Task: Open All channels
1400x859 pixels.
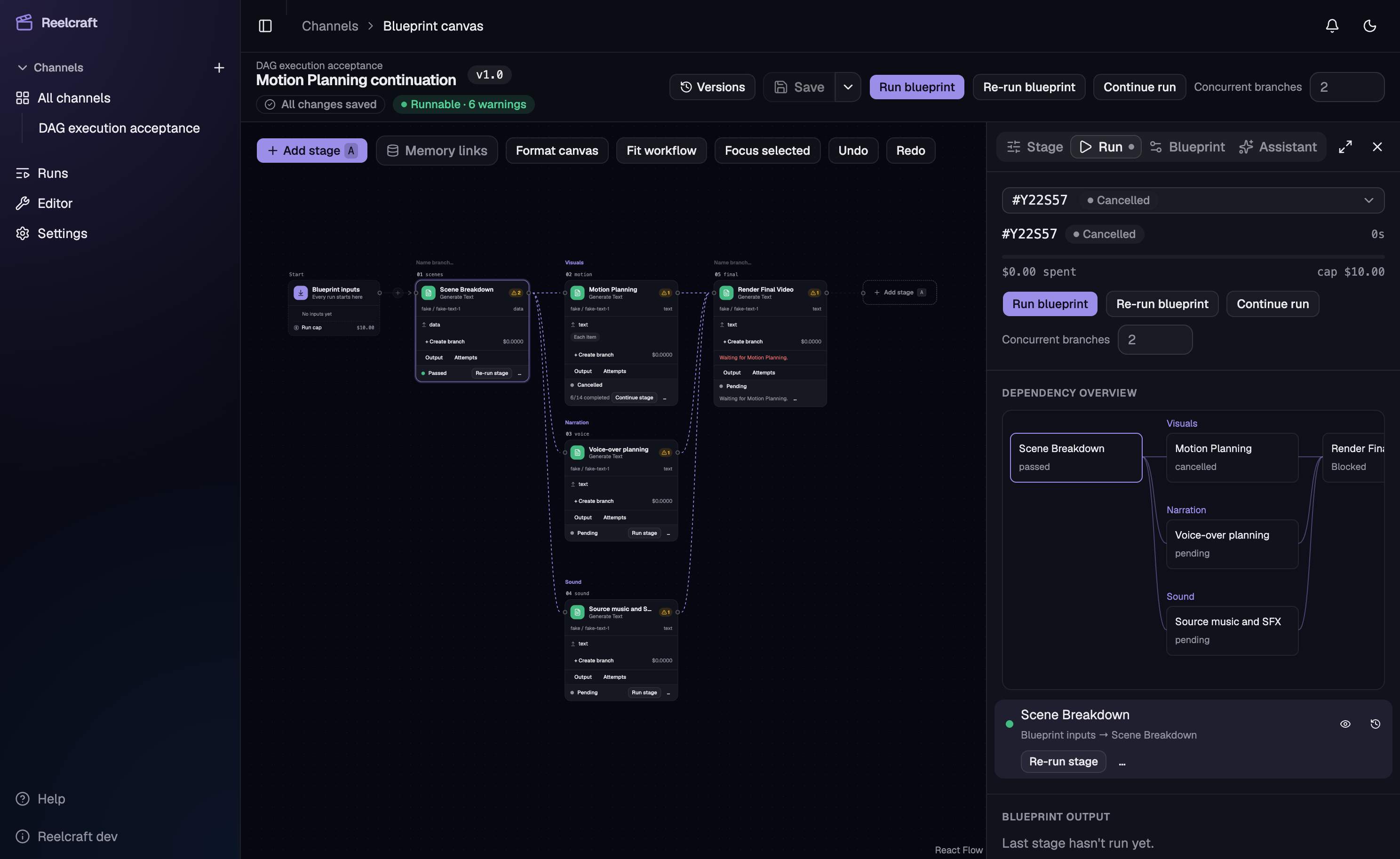Action: pos(74,98)
